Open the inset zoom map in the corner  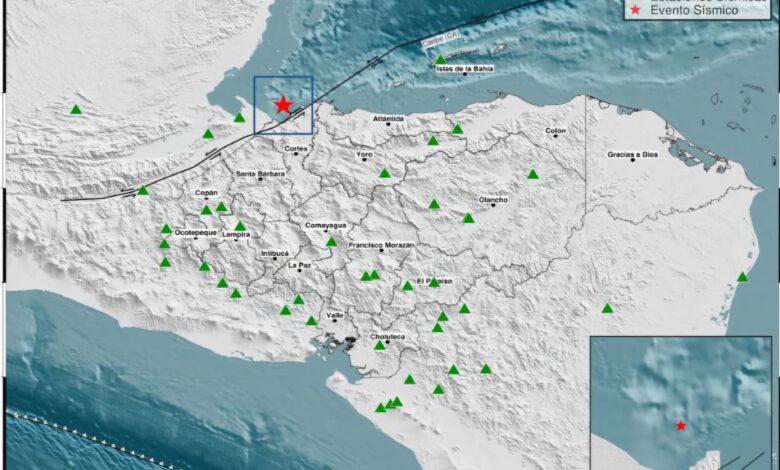pos(680,402)
